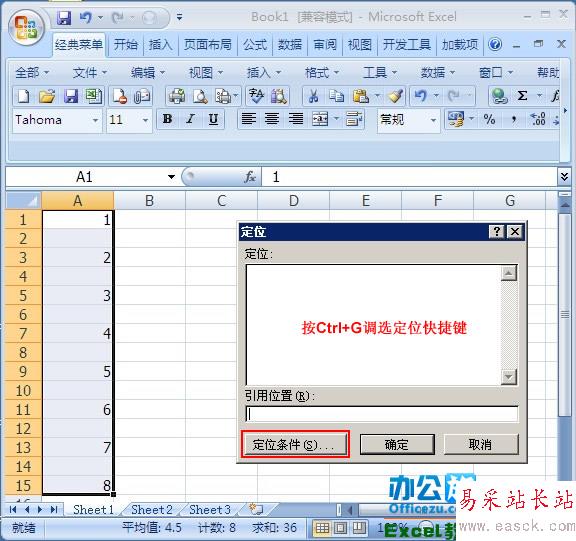
Task: Run the spelling check icon
Action: click(256, 96)
